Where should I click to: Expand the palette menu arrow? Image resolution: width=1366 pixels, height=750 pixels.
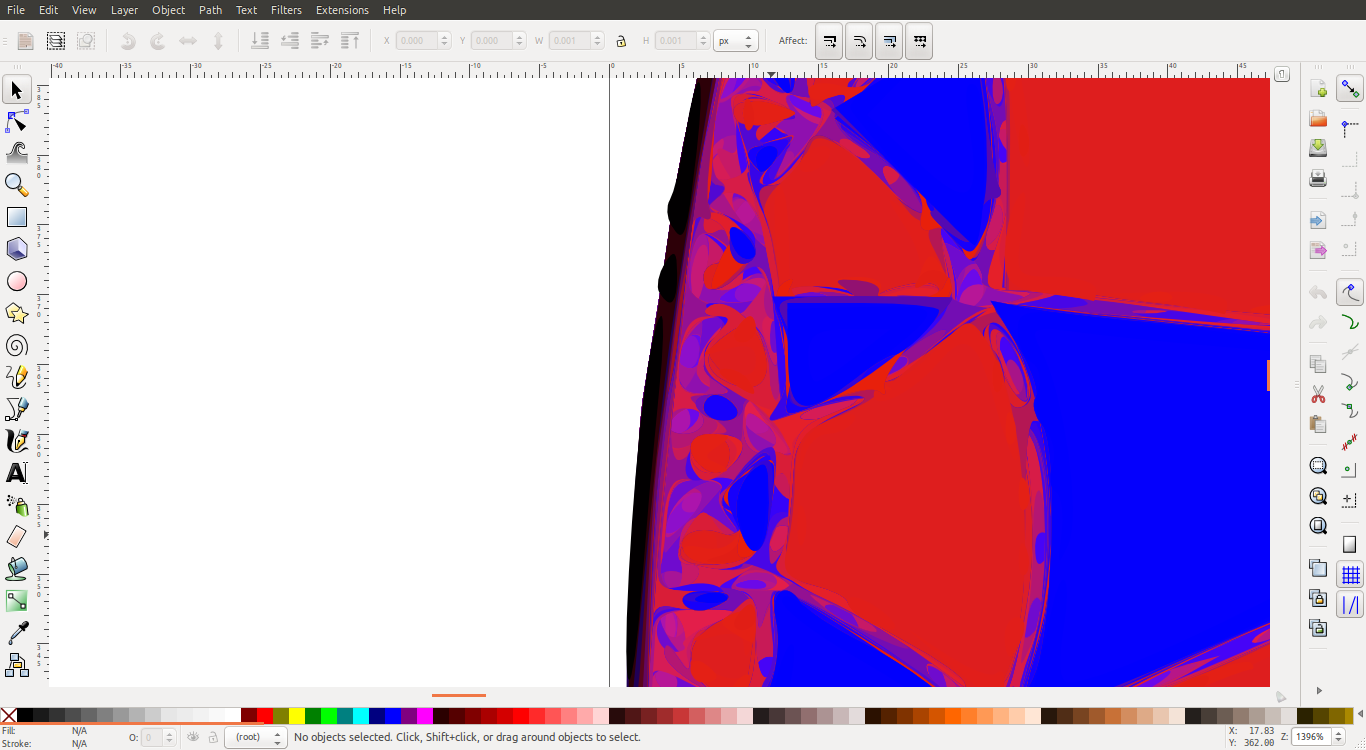click(1359, 715)
